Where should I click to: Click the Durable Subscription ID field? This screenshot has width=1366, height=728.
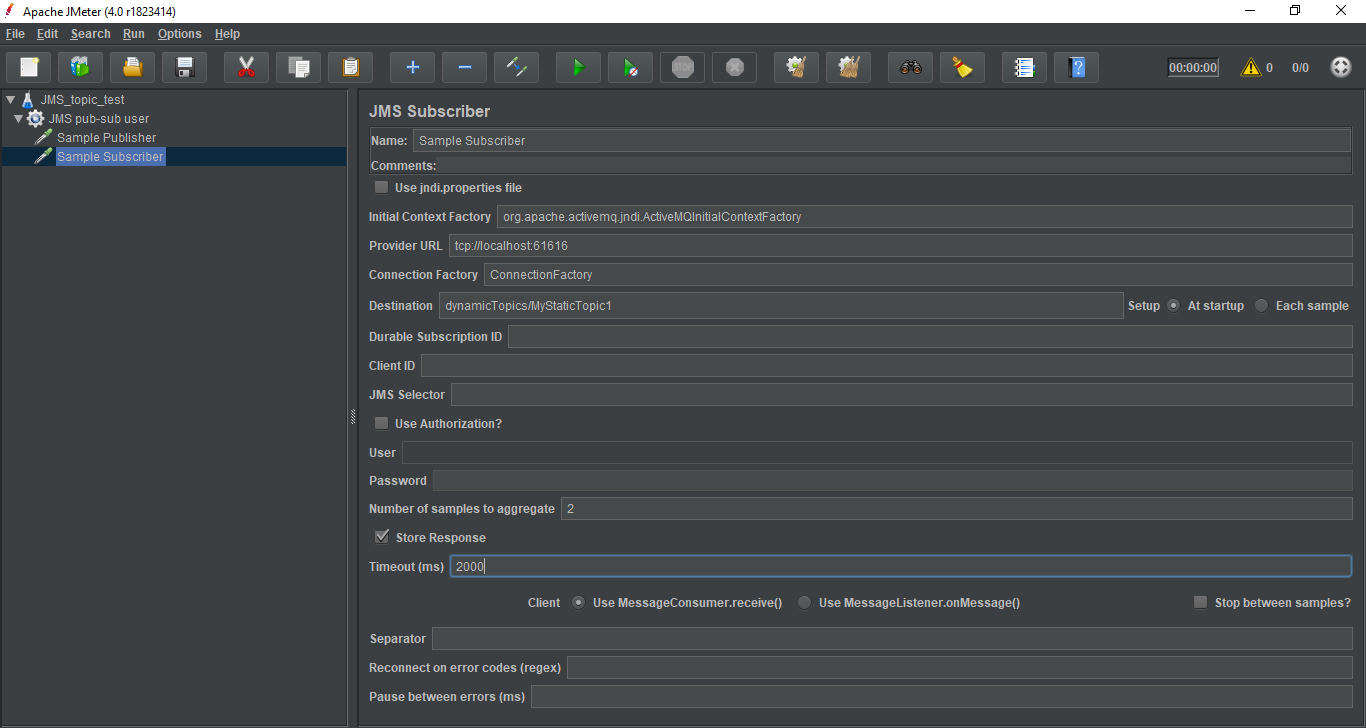pos(929,337)
